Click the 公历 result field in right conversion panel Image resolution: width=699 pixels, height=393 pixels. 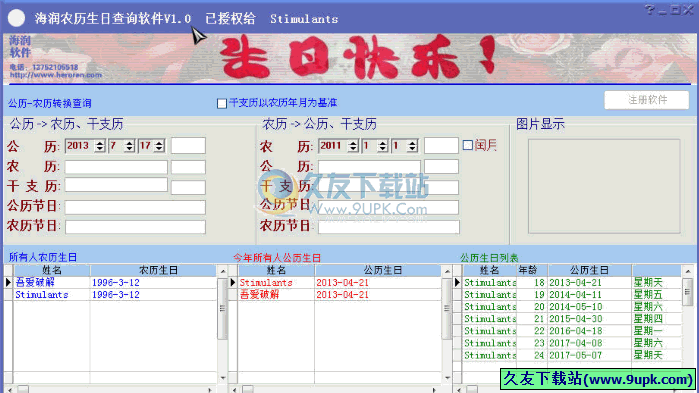[369, 167]
